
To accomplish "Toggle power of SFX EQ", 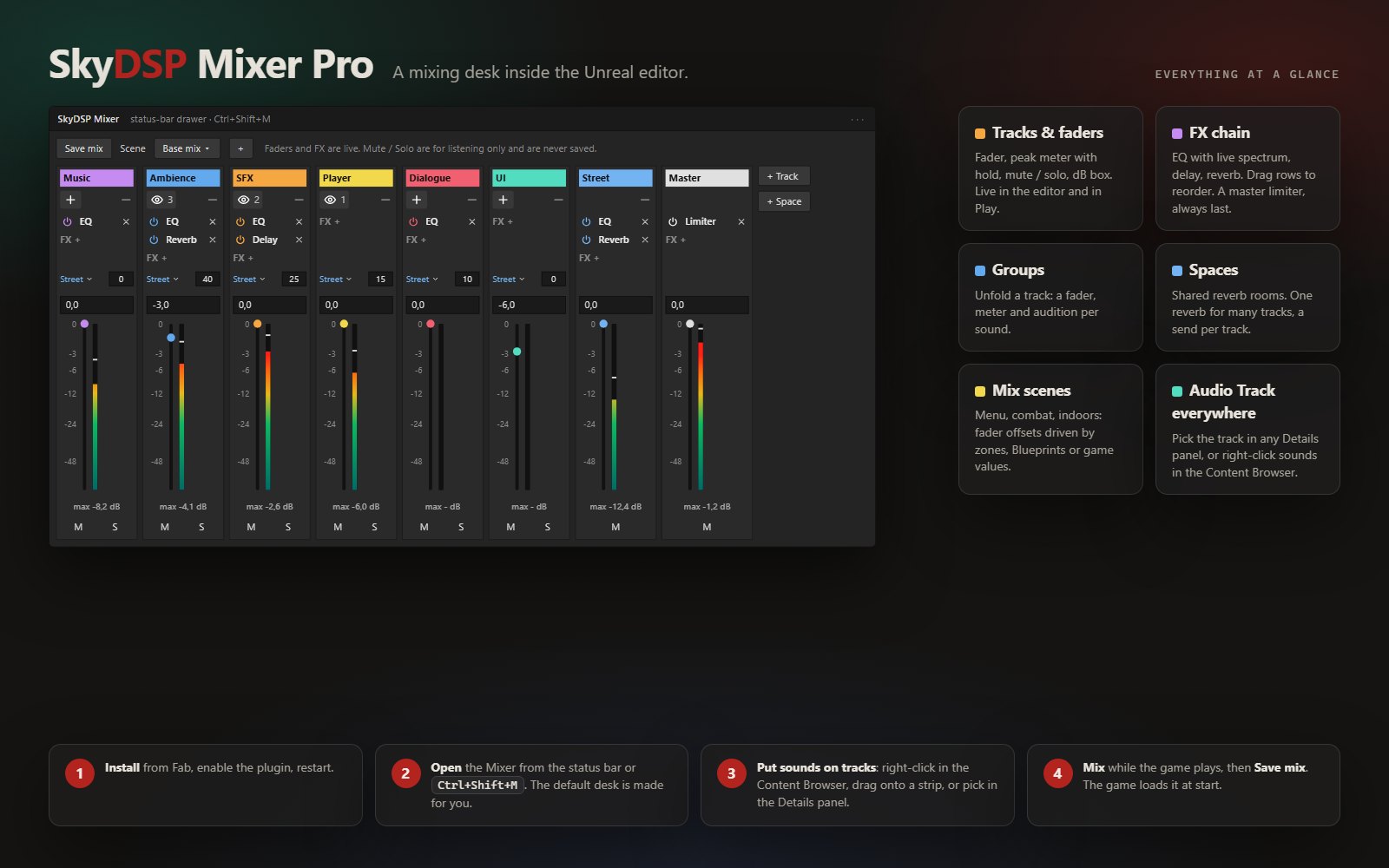I will click(x=240, y=222).
